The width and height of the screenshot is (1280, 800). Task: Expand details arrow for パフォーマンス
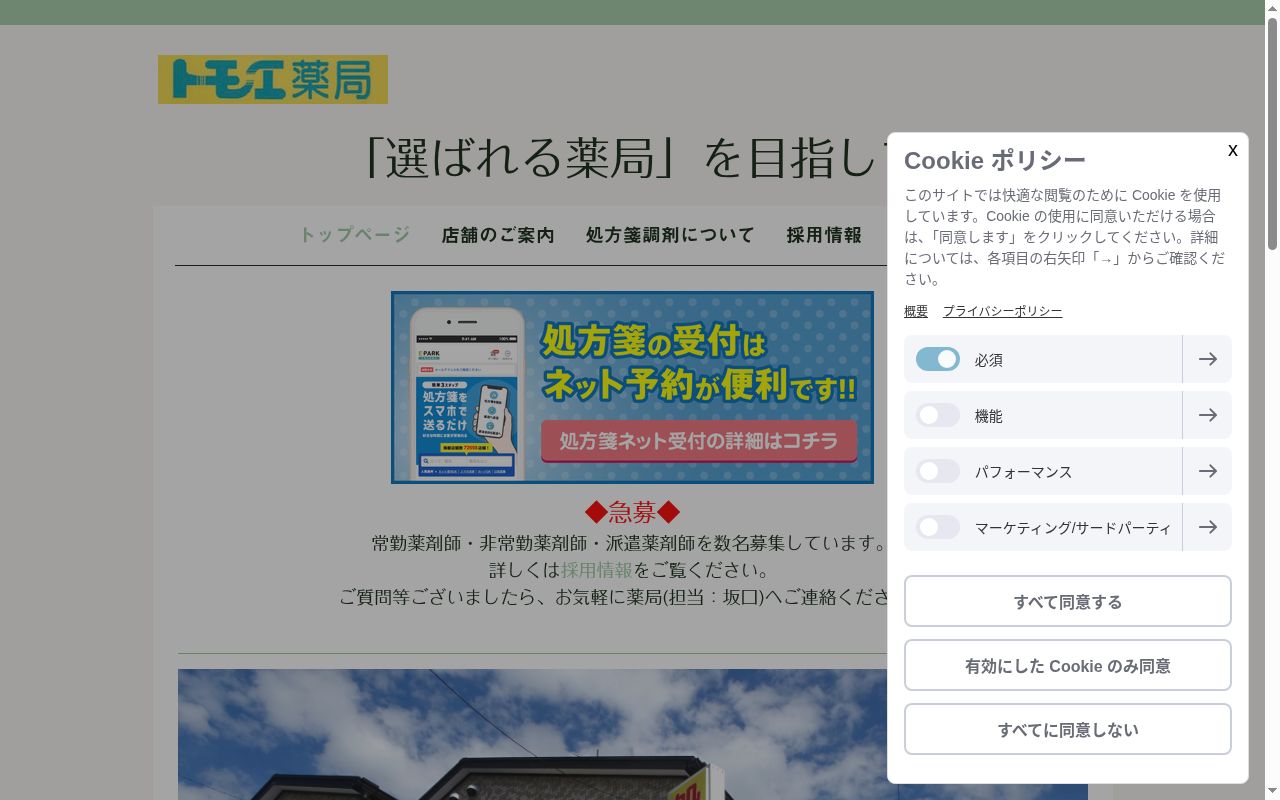[1207, 471]
